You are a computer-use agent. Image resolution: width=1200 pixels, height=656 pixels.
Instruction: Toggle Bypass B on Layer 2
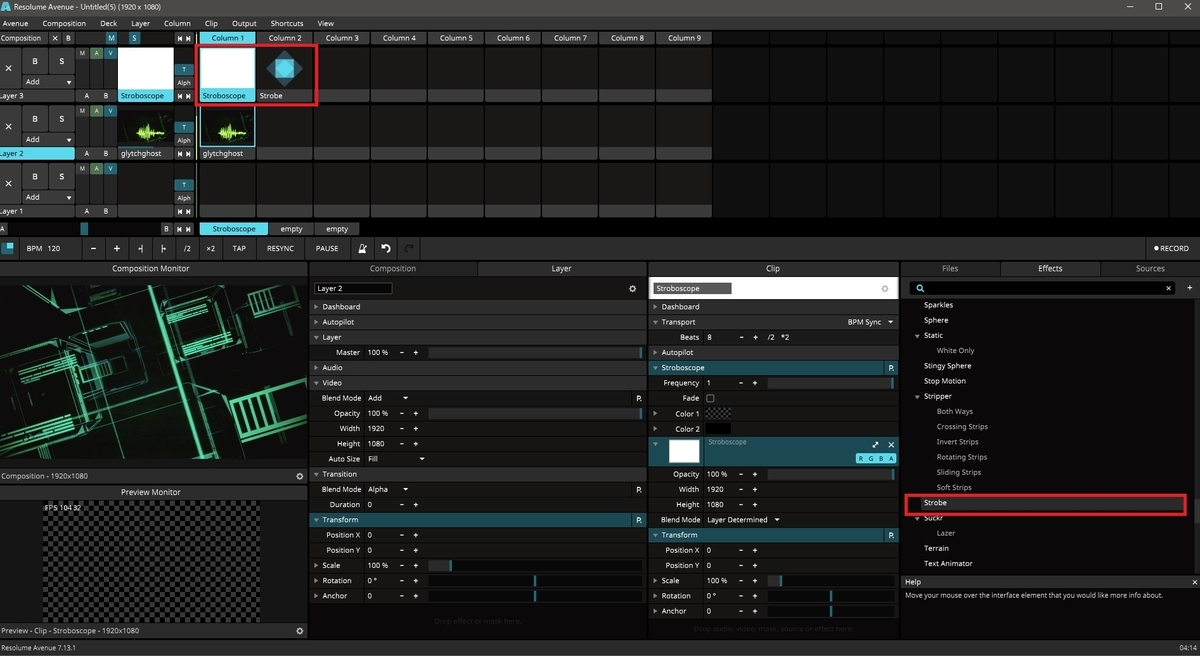point(34,118)
